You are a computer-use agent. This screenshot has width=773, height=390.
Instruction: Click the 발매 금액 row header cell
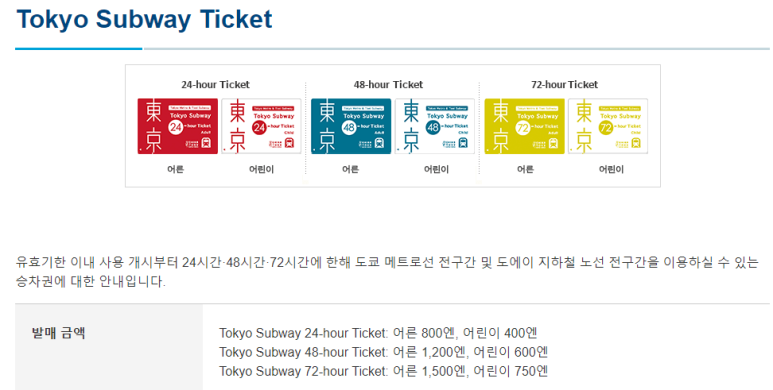pos(109,347)
